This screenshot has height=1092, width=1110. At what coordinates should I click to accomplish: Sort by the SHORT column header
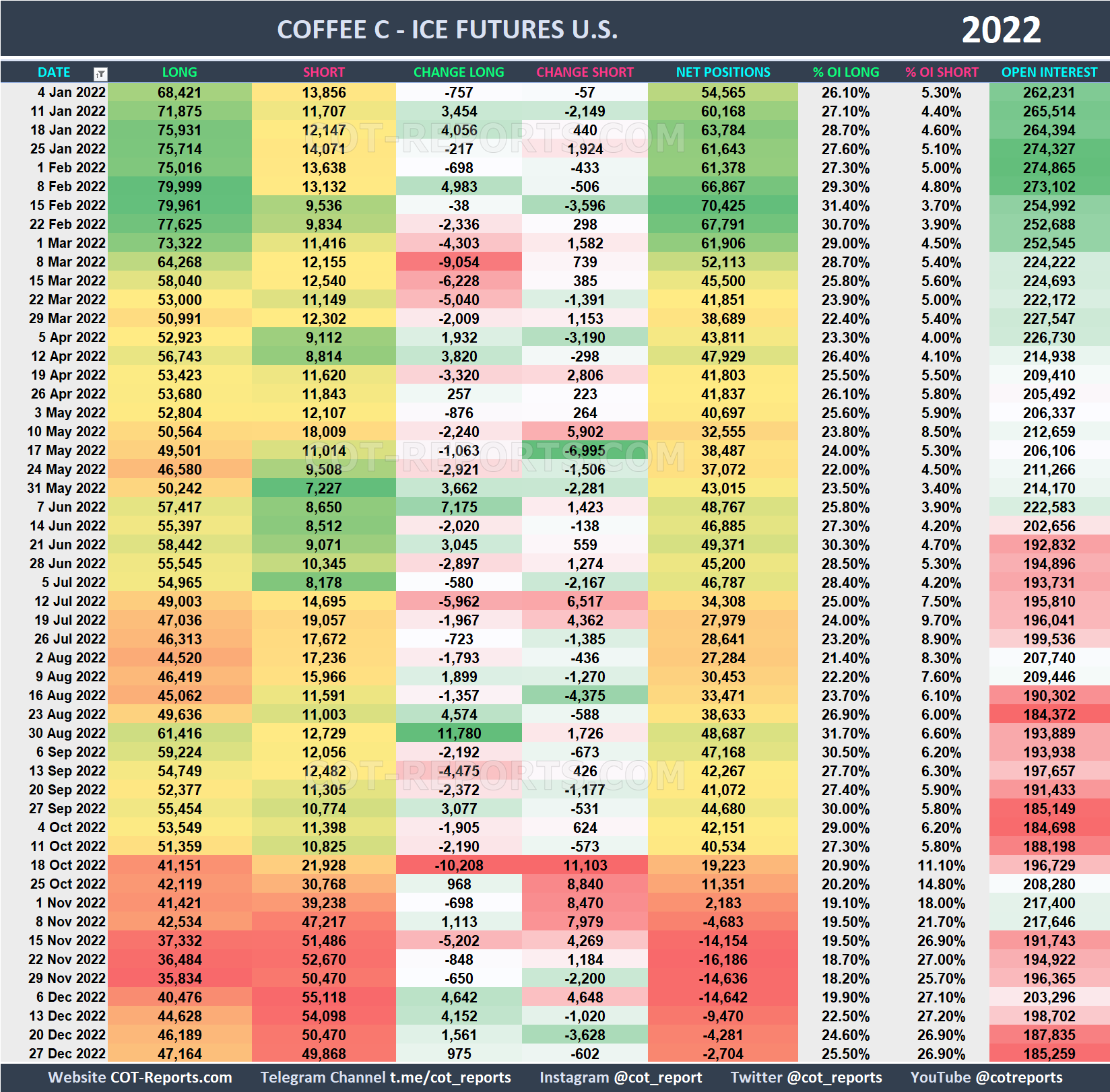click(x=323, y=72)
